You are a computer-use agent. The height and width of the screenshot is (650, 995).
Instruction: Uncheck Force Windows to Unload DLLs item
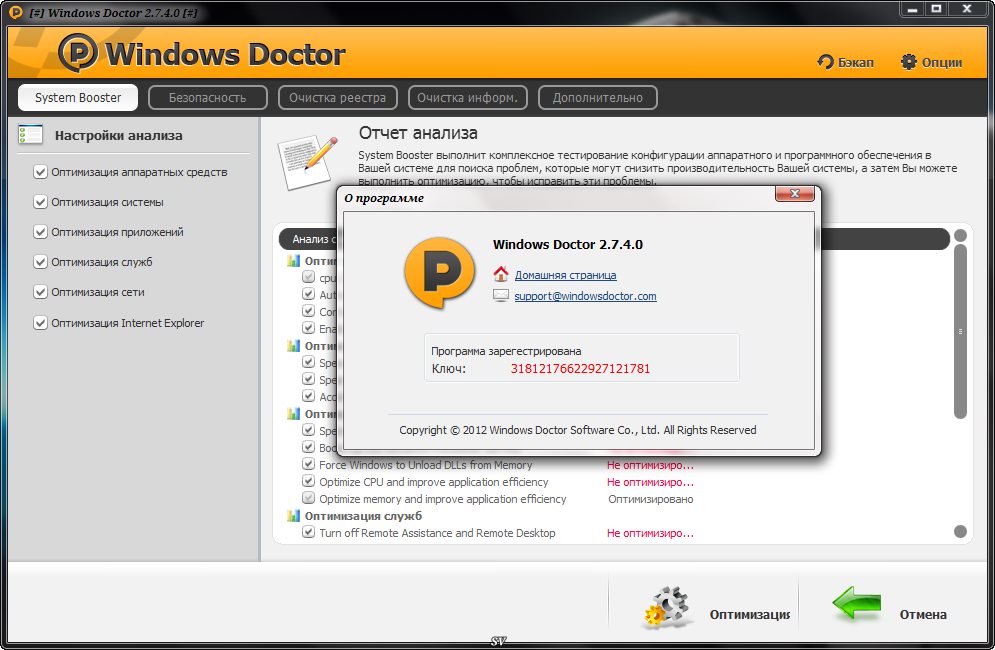(x=308, y=464)
